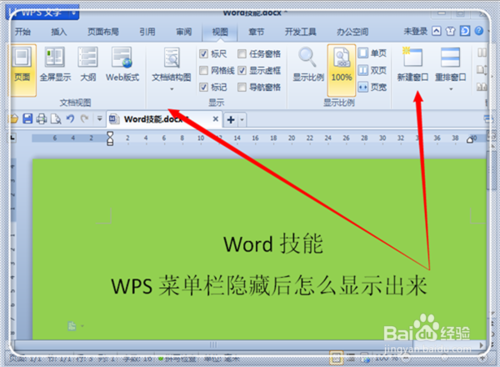The image size is (500, 367).
Task: Click the print icon in quick toolbar
Action: coord(41,119)
